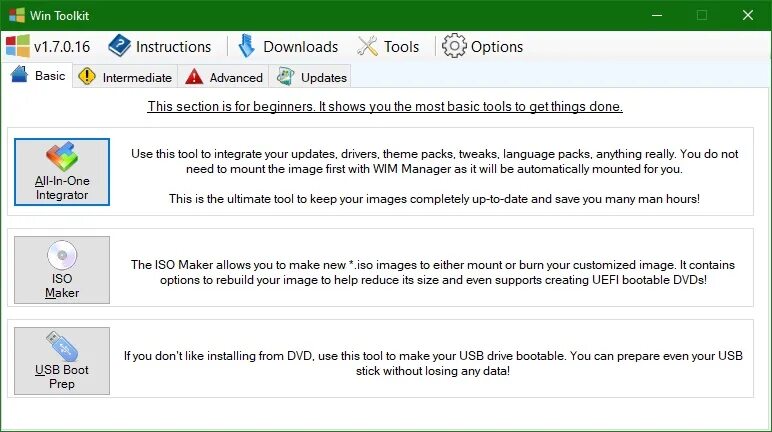Click the USB drive bootable description text
Screen dimensions: 772x432
click(433, 363)
